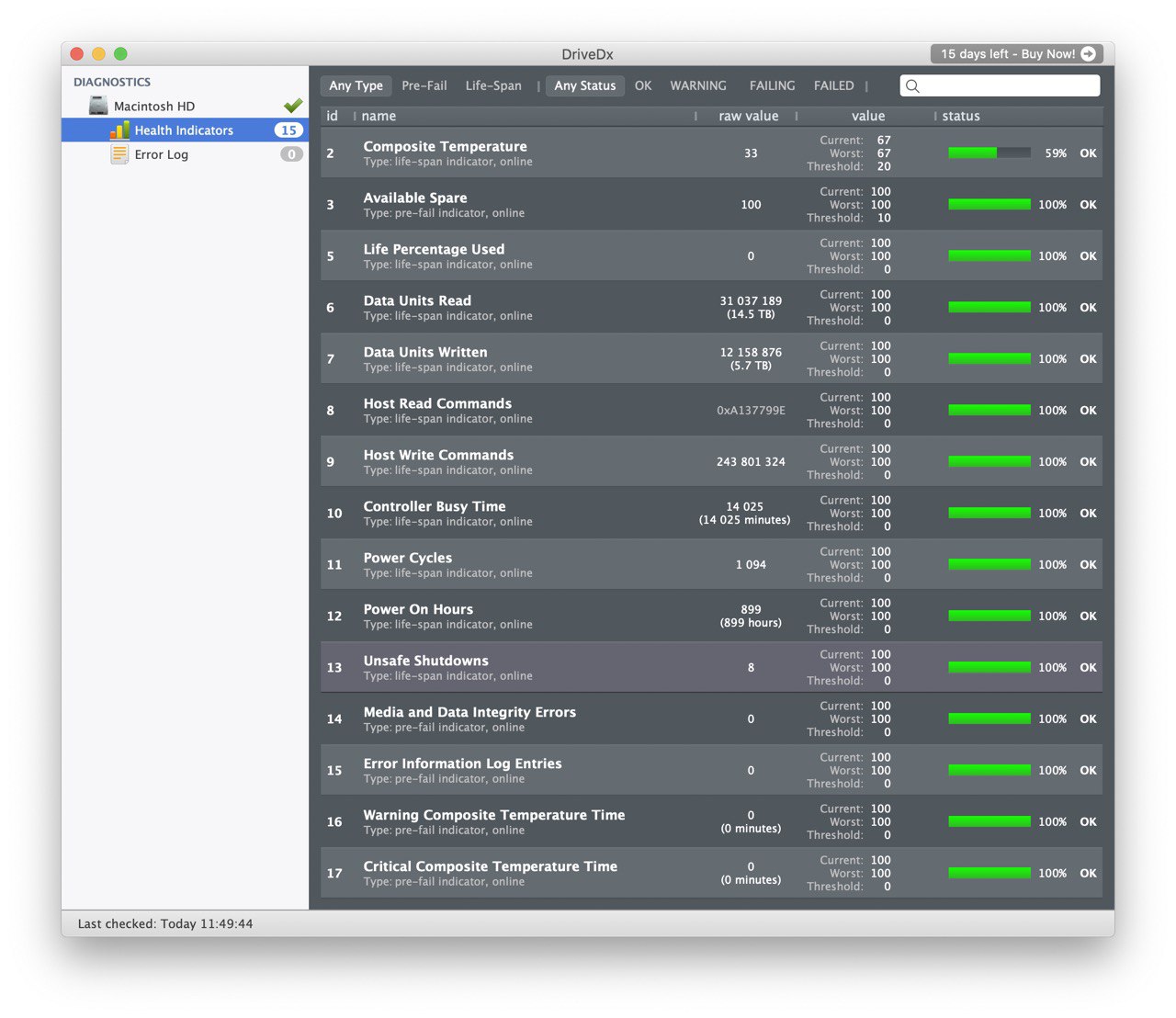The image size is (1176, 1018).
Task: Select Any Type filter
Action: click(356, 85)
